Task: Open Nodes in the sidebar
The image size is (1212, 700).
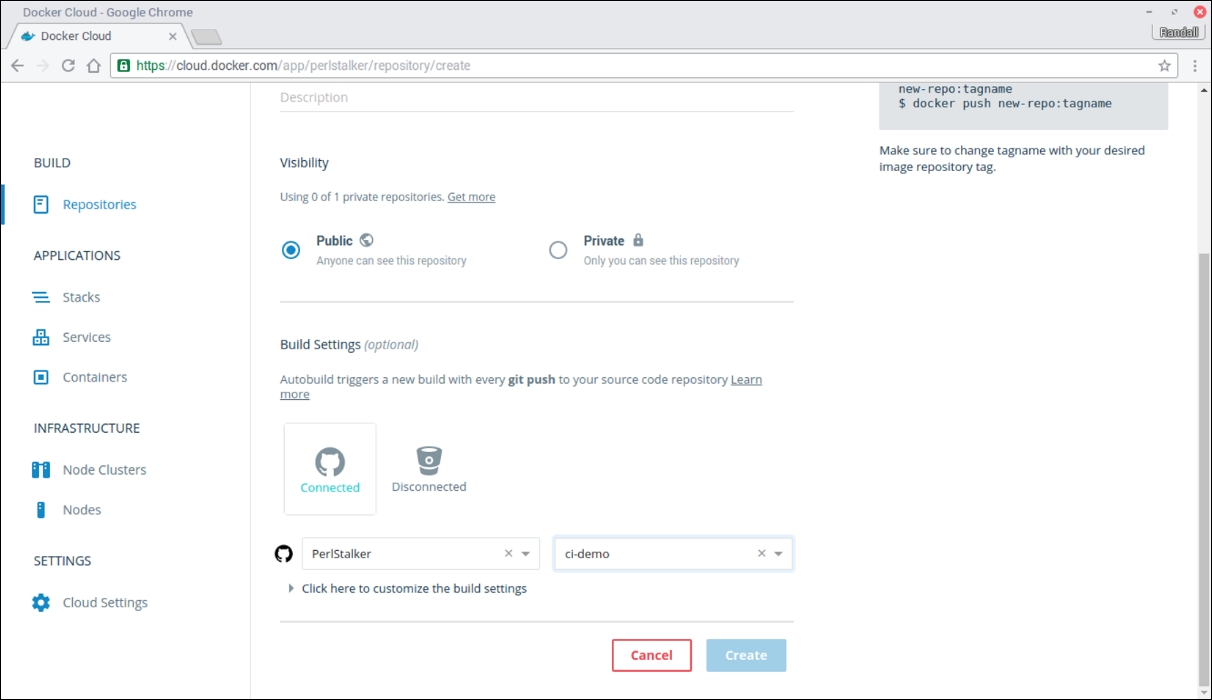Action: click(x=82, y=509)
